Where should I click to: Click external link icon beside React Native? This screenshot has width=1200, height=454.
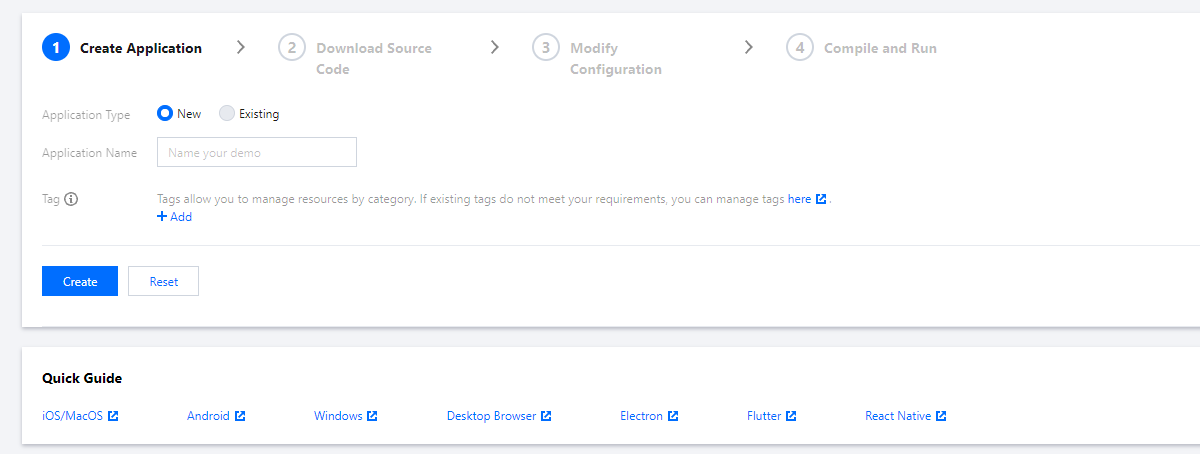click(941, 416)
